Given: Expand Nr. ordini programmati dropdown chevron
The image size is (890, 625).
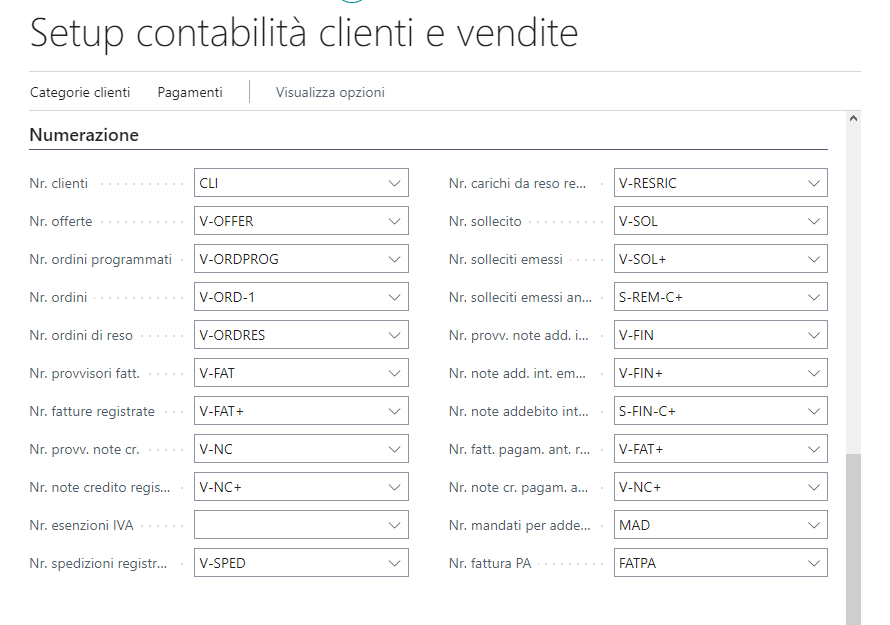Looking at the screenshot, I should 393,259.
